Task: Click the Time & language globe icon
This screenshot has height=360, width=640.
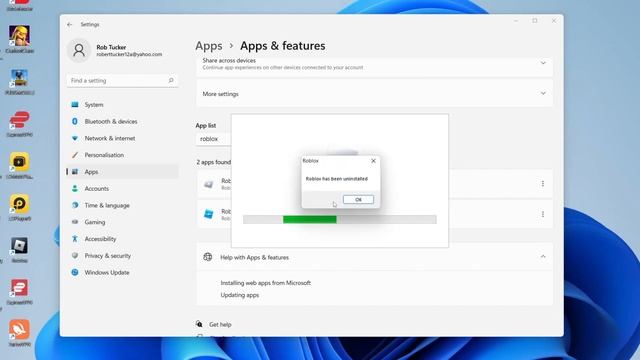Action: point(75,205)
